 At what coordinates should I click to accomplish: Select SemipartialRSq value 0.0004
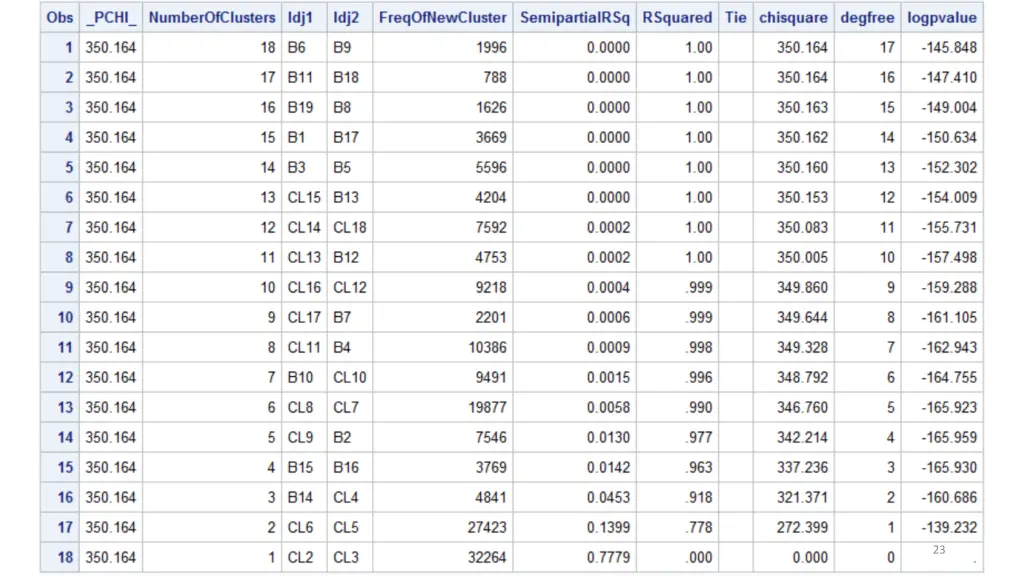coord(609,288)
